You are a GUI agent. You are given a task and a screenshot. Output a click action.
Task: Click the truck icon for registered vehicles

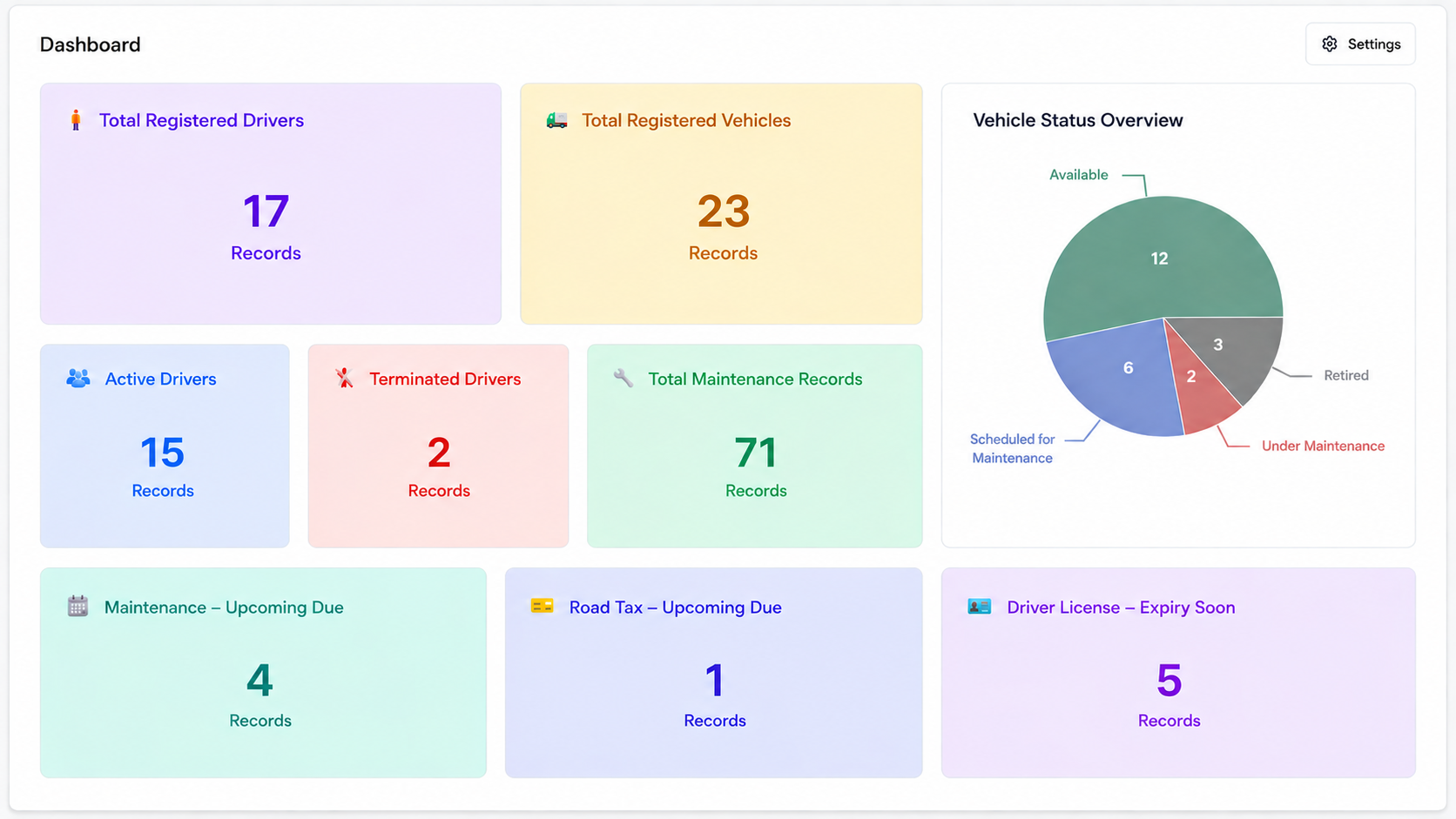click(556, 120)
